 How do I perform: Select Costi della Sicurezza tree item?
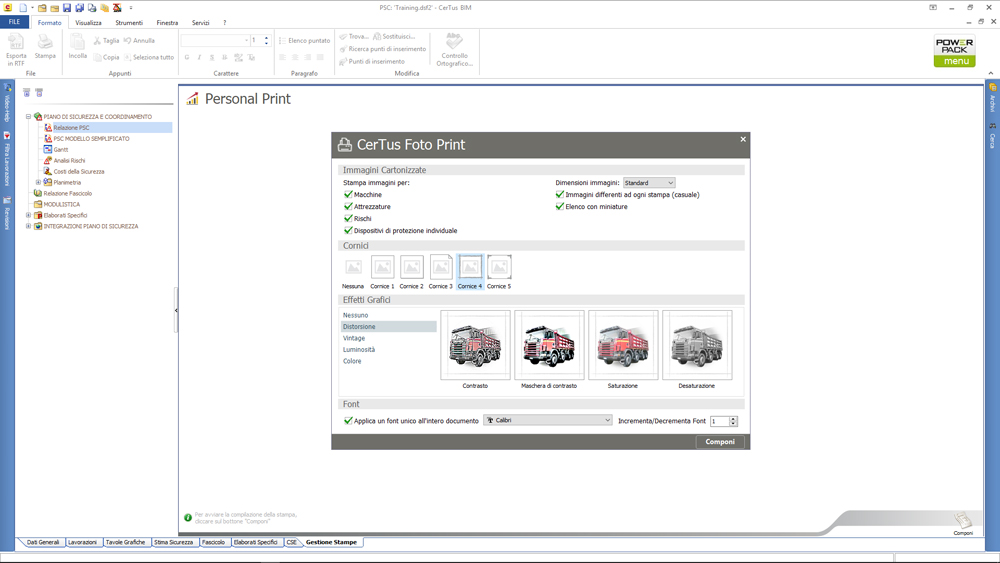click(x=78, y=172)
